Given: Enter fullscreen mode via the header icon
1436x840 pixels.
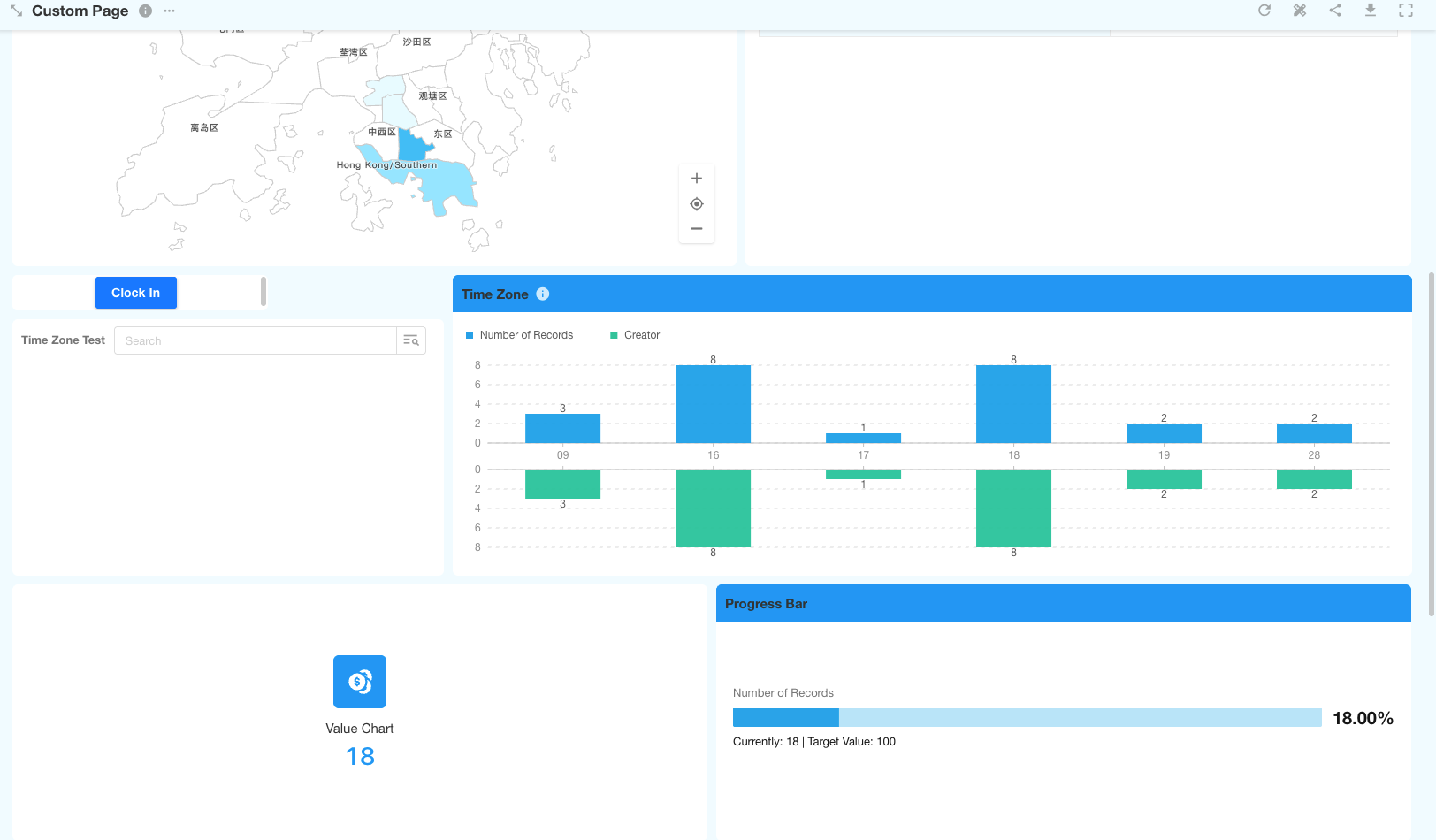Looking at the screenshot, I should [1406, 11].
